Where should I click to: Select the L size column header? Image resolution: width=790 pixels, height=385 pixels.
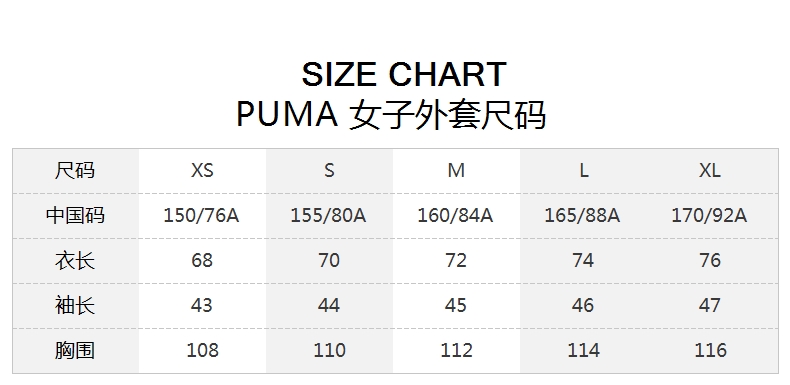(x=583, y=170)
